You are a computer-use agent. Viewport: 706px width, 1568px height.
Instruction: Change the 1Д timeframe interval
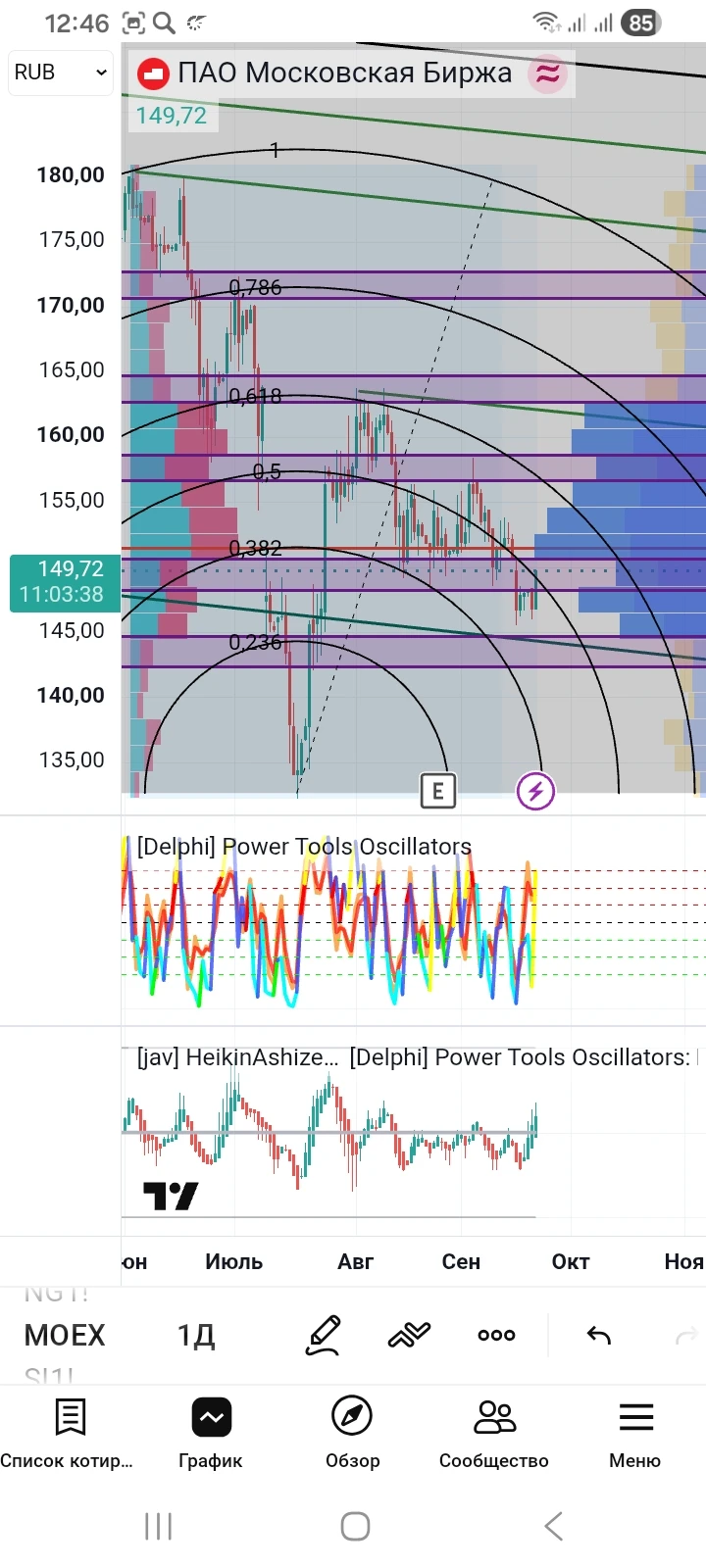pos(196,1335)
